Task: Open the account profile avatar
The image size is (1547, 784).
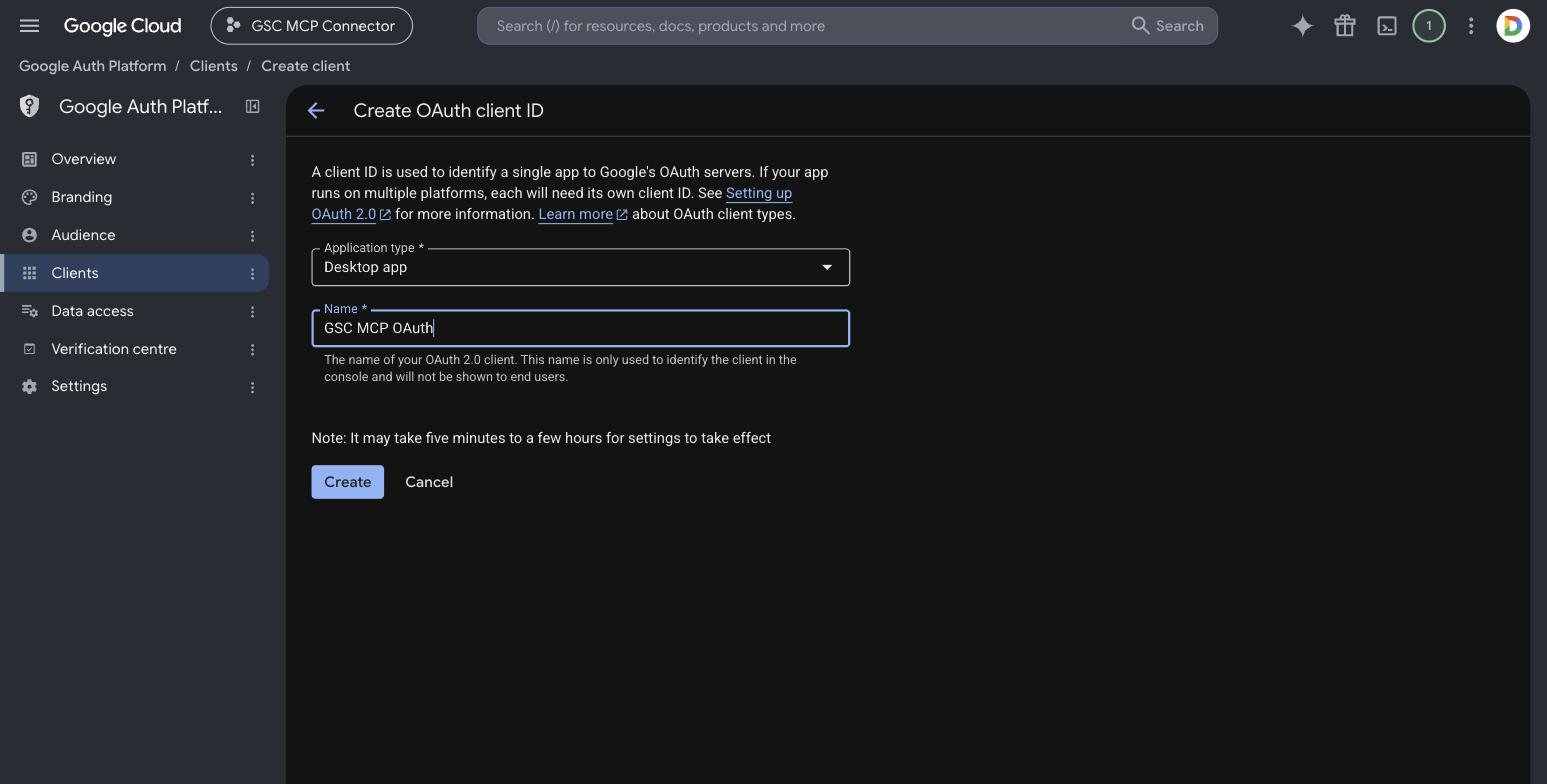Action: click(1513, 26)
